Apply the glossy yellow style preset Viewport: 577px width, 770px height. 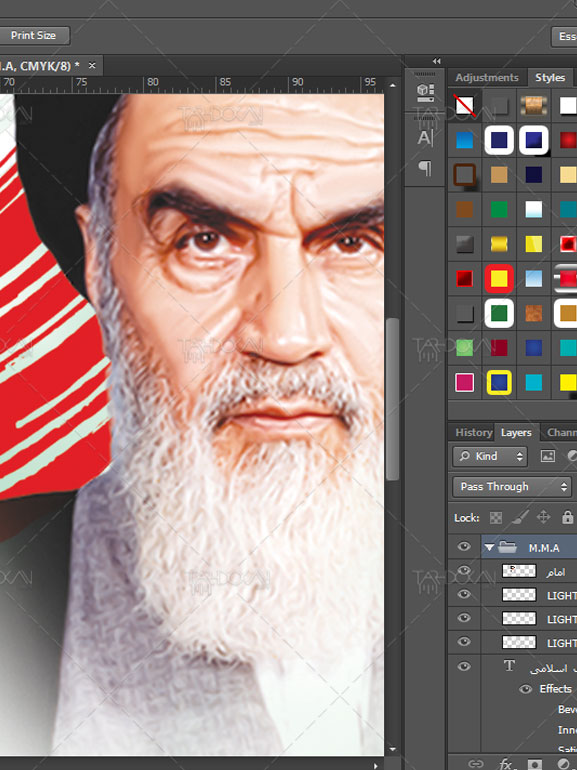[x=533, y=244]
